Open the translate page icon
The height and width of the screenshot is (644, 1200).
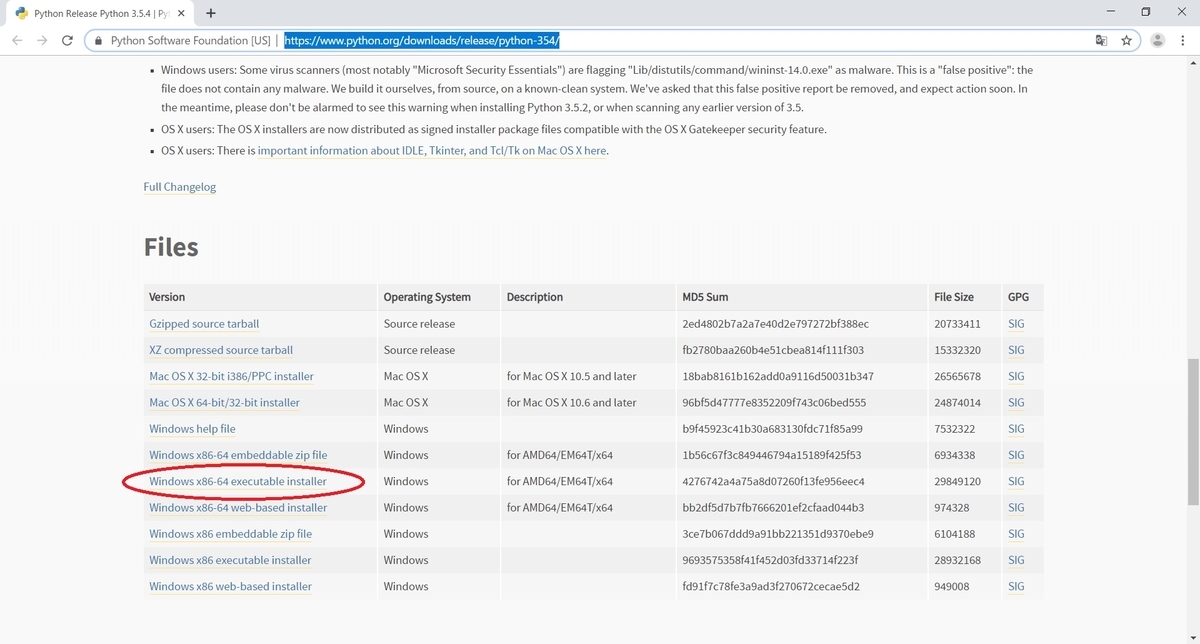click(1101, 40)
